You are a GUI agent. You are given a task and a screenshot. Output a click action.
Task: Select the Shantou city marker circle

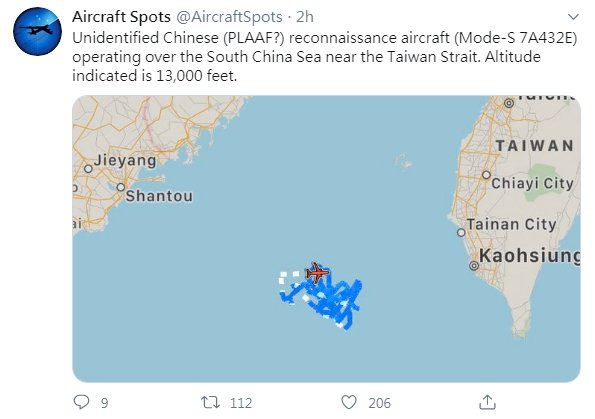pos(121,187)
